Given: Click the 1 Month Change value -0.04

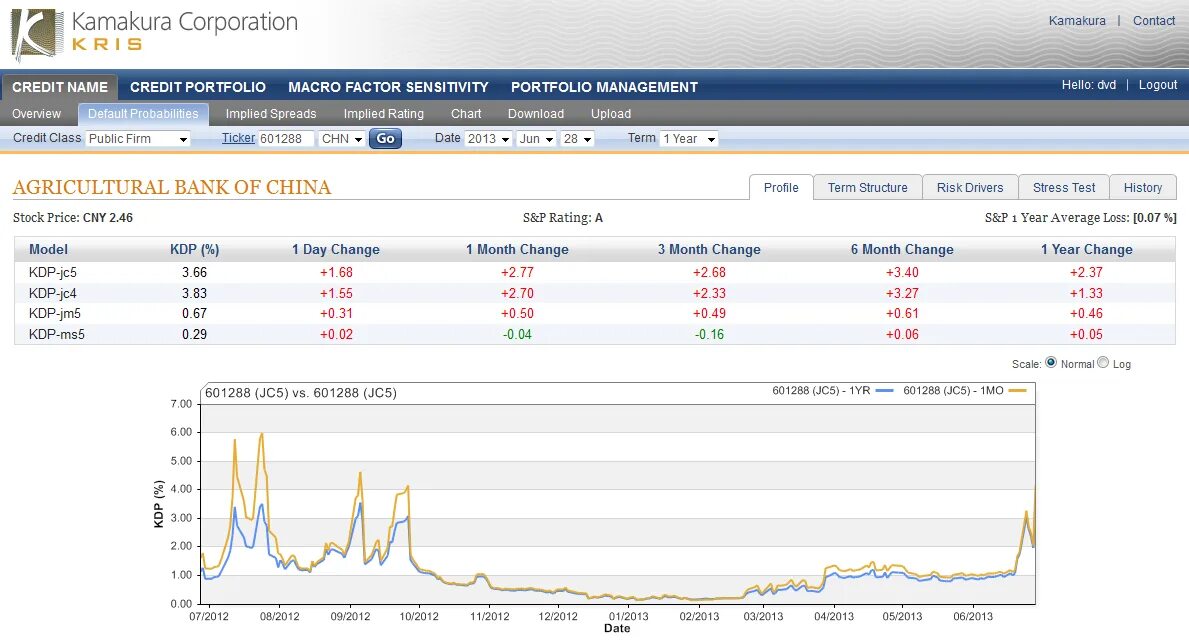Looking at the screenshot, I should (x=517, y=334).
